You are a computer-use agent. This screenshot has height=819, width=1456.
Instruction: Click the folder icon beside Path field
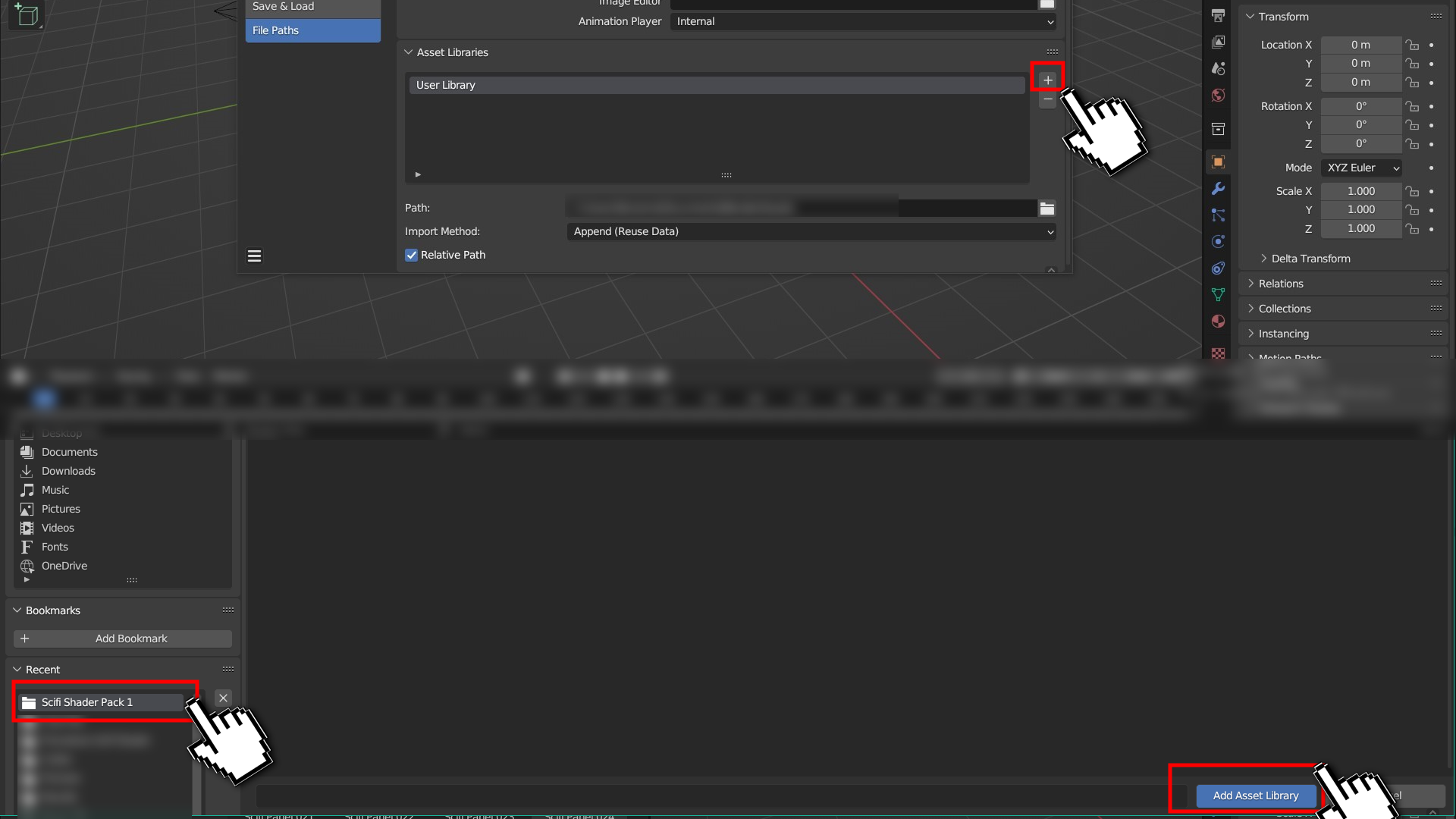point(1046,209)
